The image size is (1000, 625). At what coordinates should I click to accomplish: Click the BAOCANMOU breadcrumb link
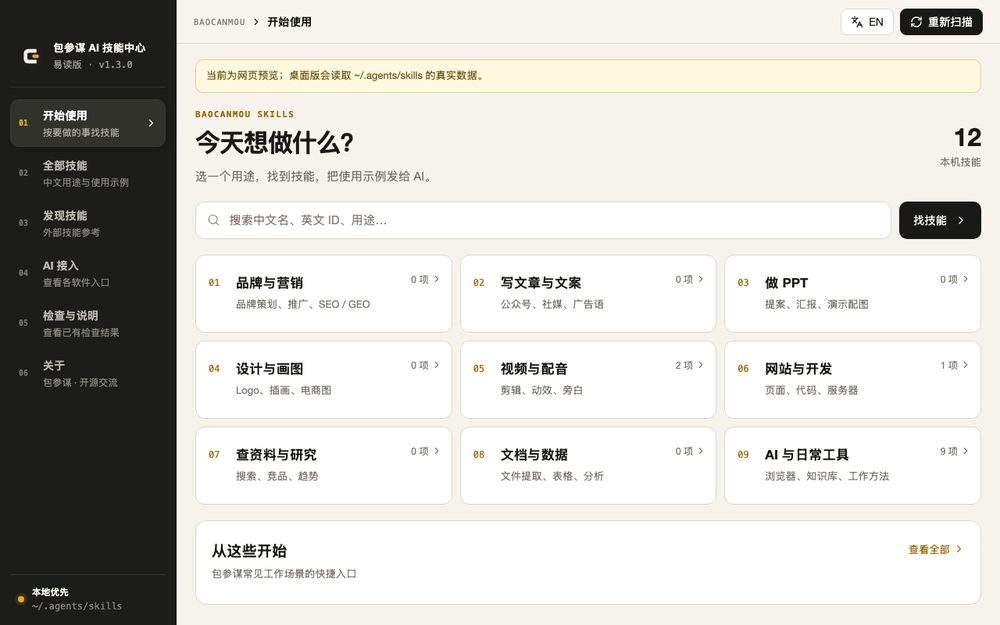click(219, 22)
